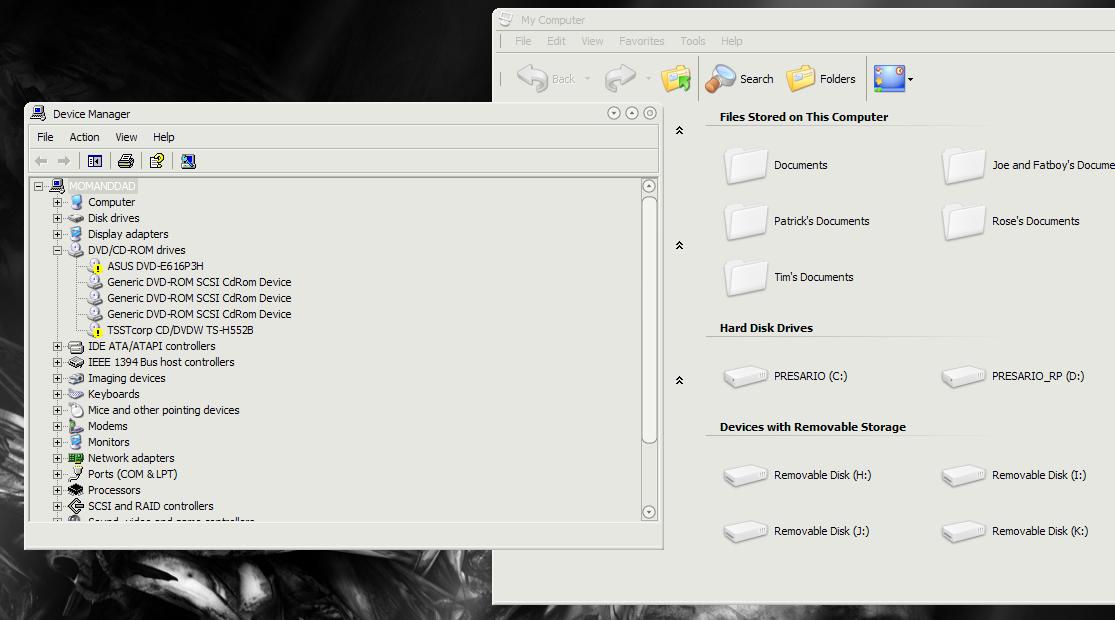Collapse the DVD/CD-ROM drives node
This screenshot has width=1115, height=620.
pos(58,250)
